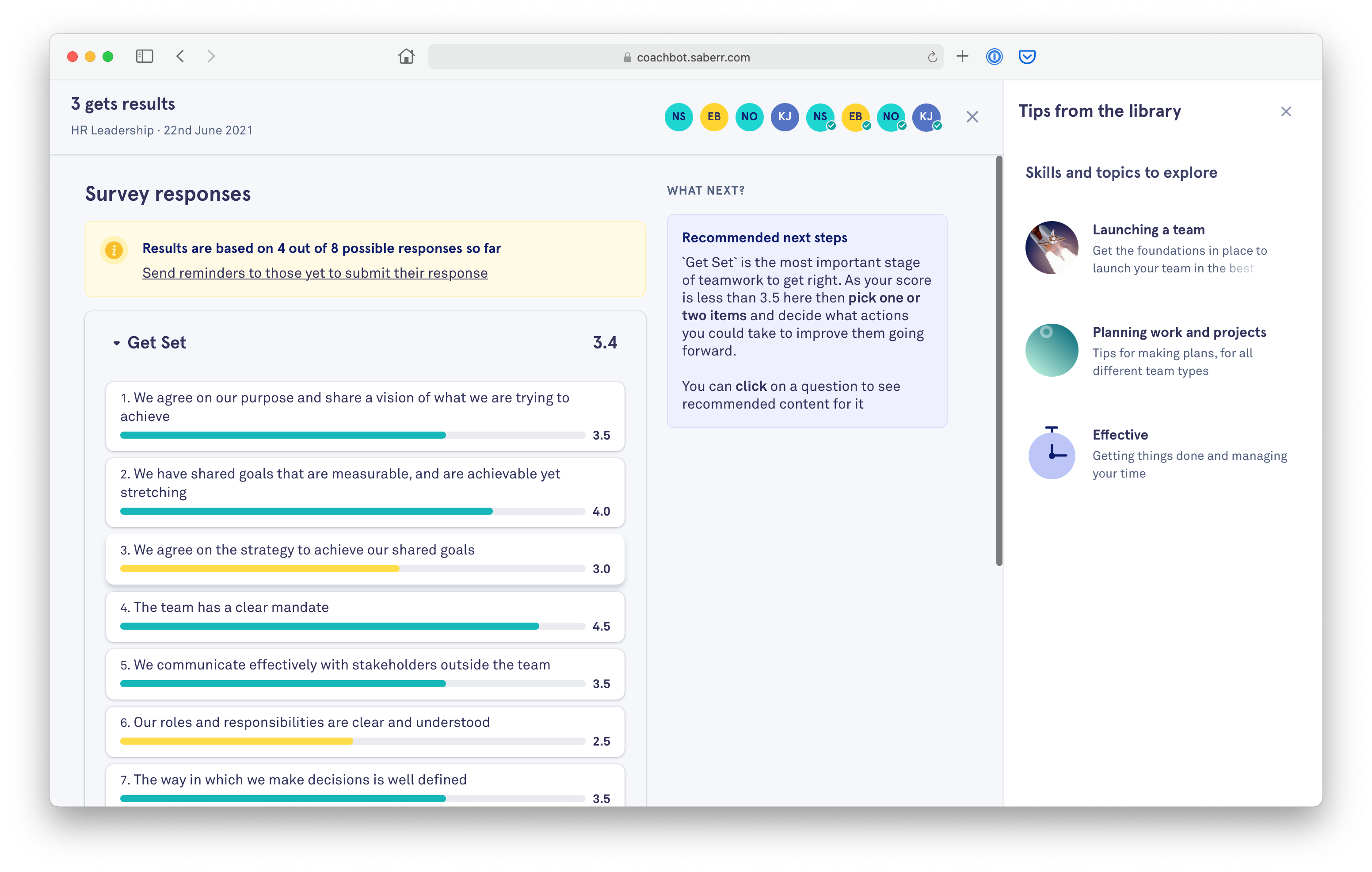This screenshot has width=1372, height=872.
Task: Select KJ avatar with green checkmark
Action: tap(926, 117)
